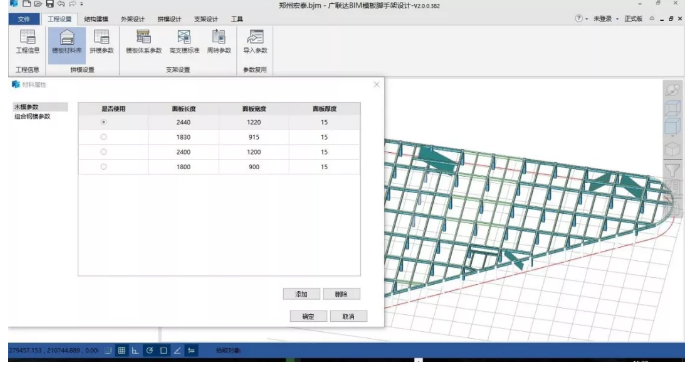Open the 文件 file menu
Screen dimensions: 695x365
pos(24,19)
